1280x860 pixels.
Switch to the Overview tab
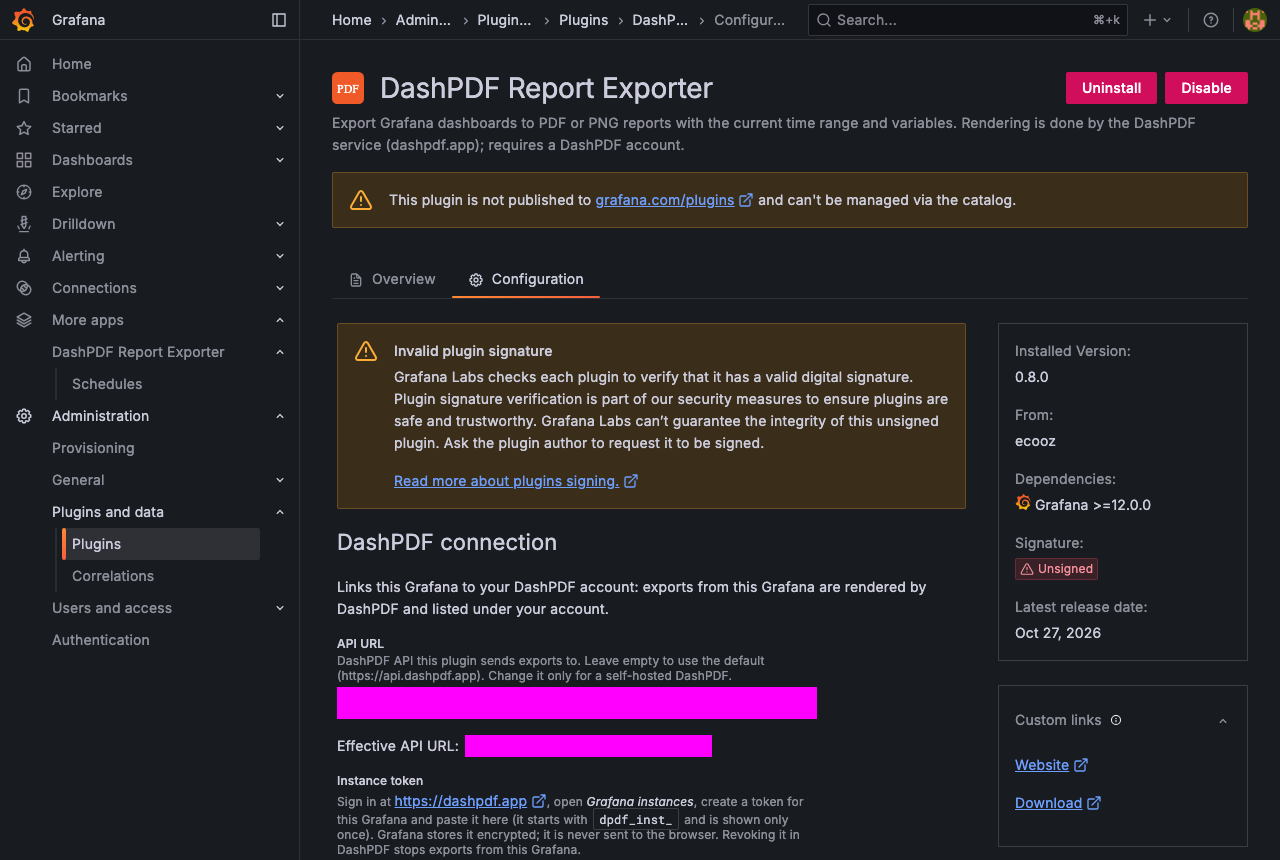click(x=392, y=279)
